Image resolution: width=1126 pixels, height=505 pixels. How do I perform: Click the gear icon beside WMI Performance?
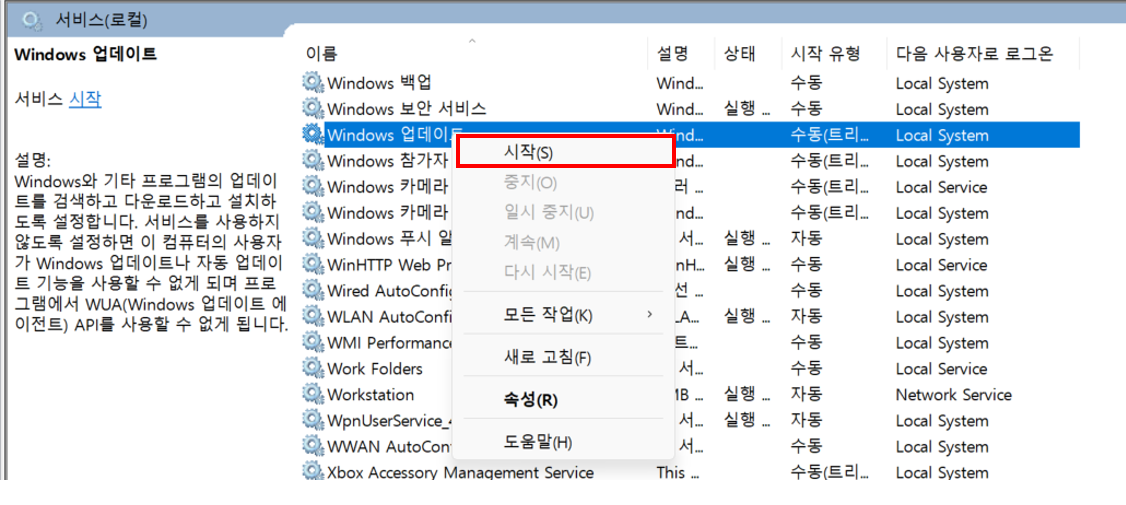tap(312, 342)
